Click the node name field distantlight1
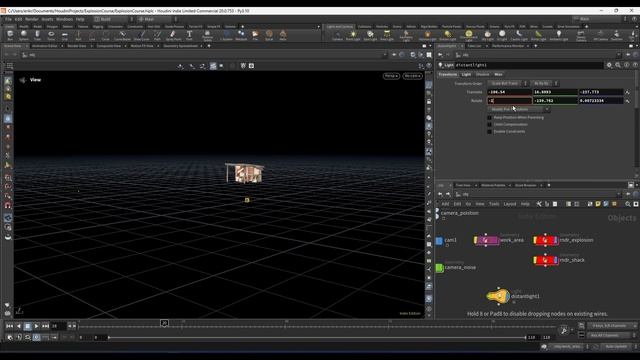Screen dimensions: 640x360 (529, 65)
